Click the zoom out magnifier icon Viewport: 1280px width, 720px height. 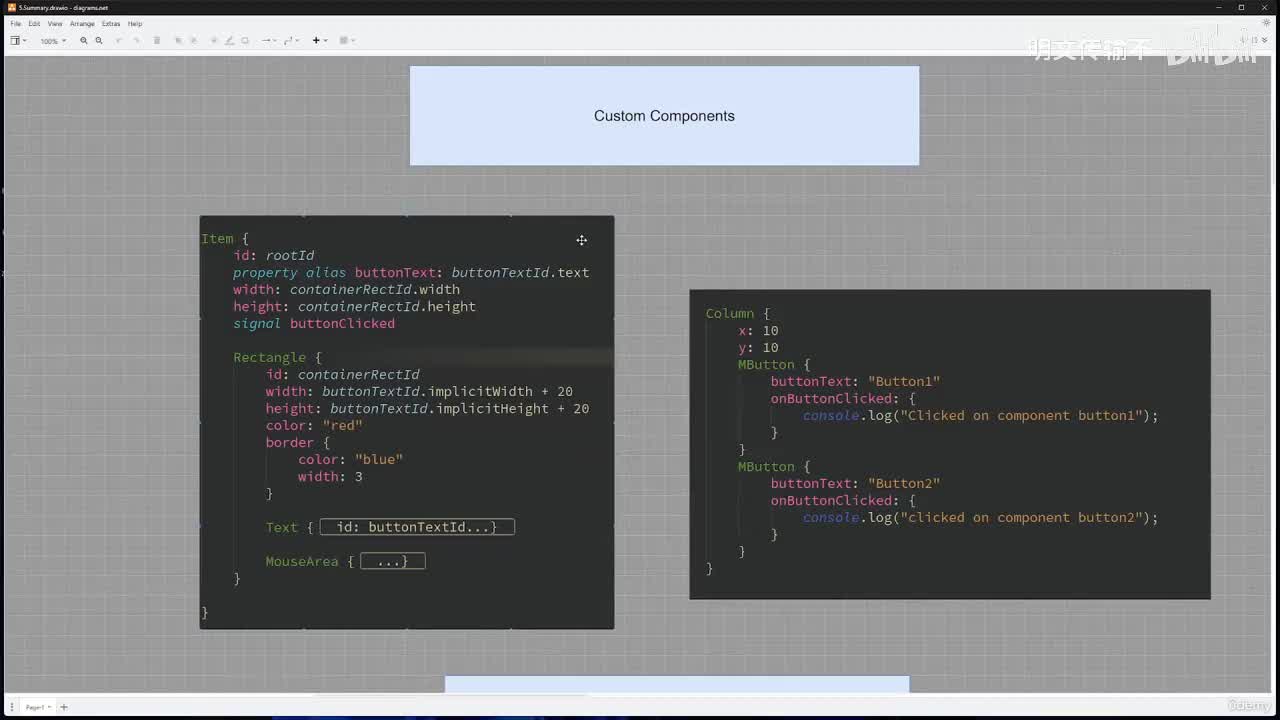click(x=98, y=41)
